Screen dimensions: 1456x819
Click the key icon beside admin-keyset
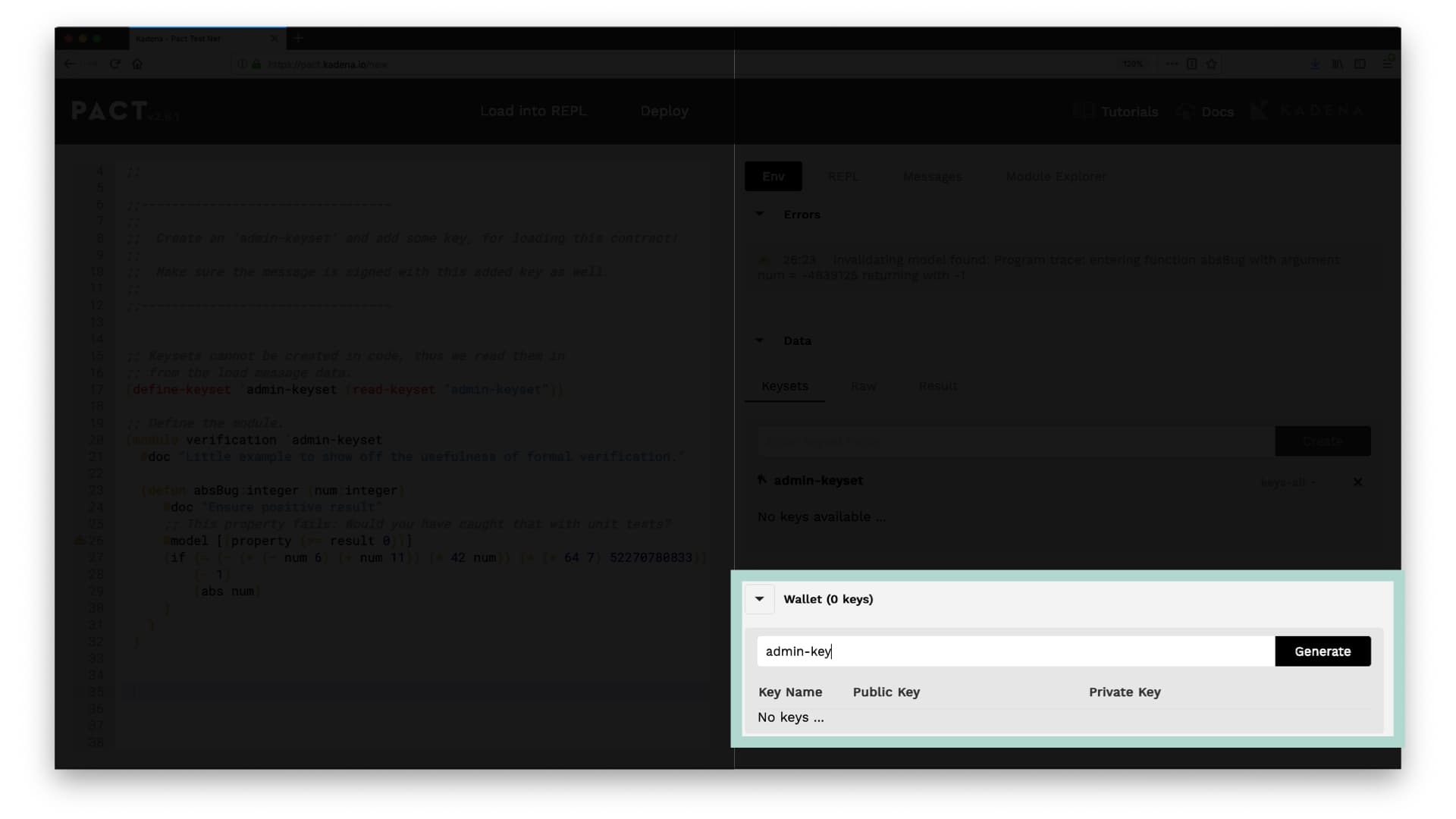click(x=762, y=480)
